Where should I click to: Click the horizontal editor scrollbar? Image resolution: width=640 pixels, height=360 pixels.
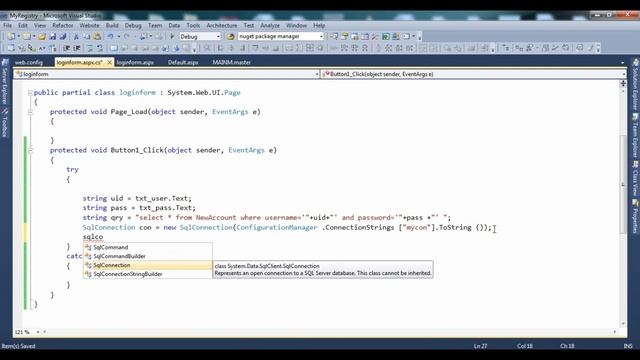[x=330, y=332]
